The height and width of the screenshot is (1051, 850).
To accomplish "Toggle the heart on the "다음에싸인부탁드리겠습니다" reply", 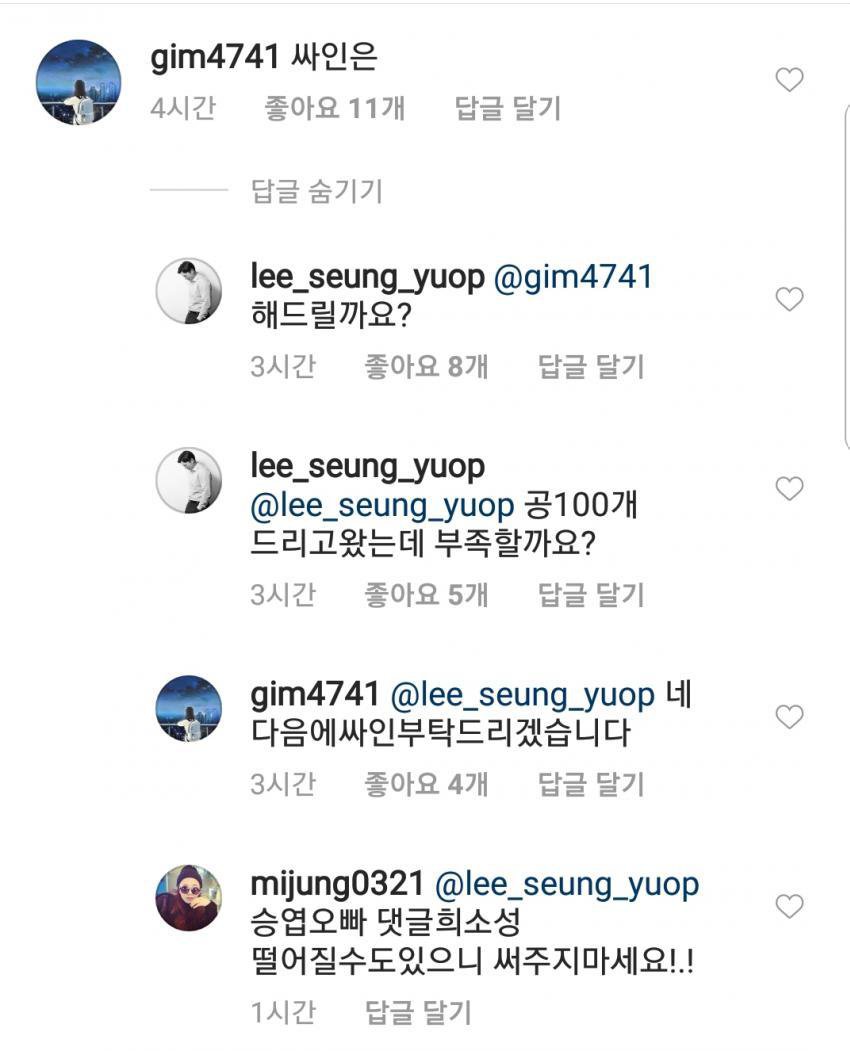I will (x=790, y=717).
